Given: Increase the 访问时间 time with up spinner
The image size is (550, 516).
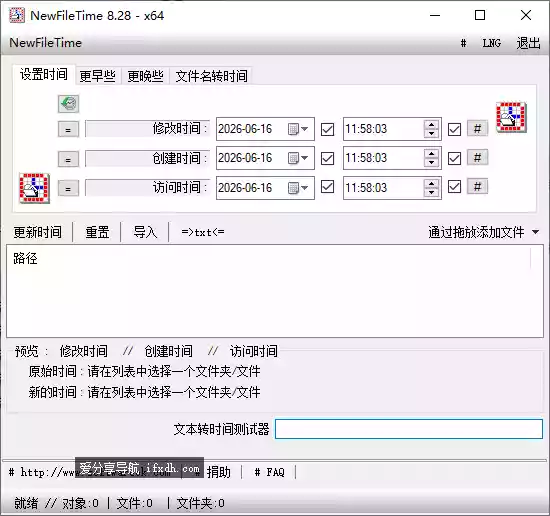Looking at the screenshot, I should (x=431, y=183).
